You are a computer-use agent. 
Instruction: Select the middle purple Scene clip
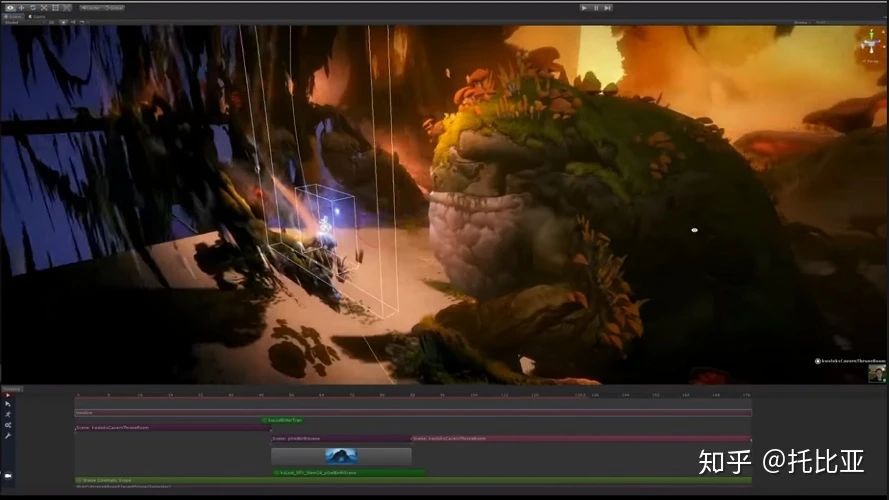point(341,438)
